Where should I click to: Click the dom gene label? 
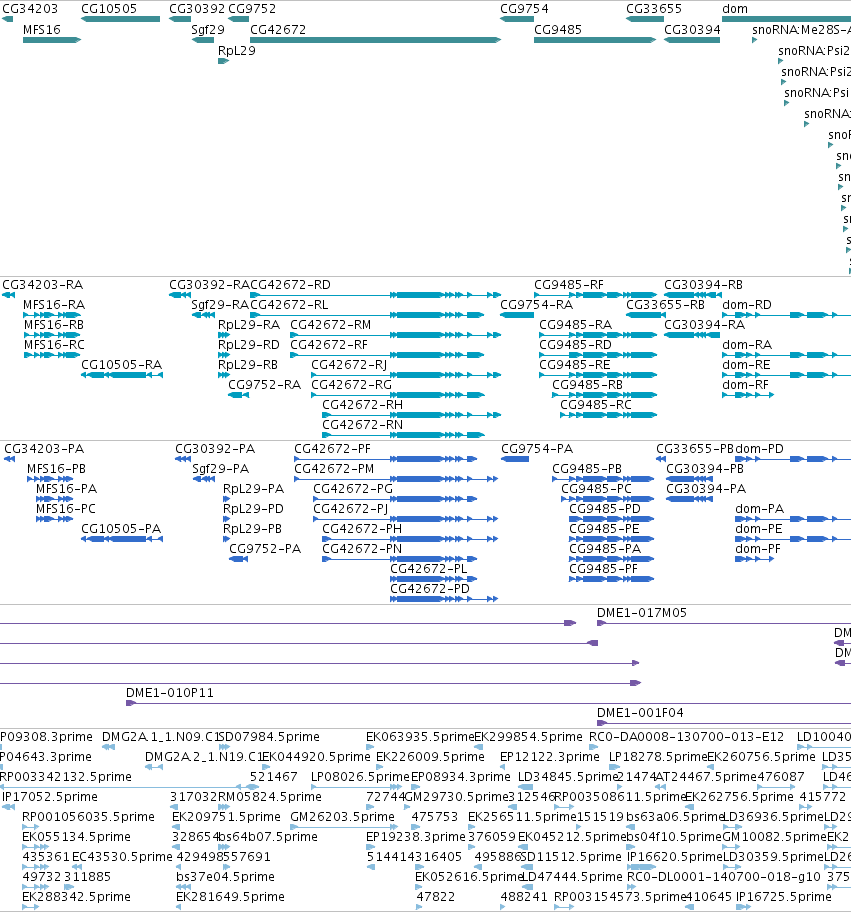[735, 9]
